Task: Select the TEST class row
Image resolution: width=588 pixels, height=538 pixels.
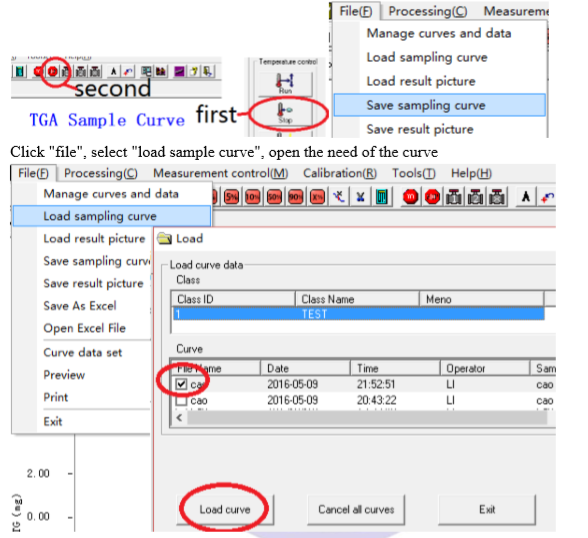Action: [358, 314]
